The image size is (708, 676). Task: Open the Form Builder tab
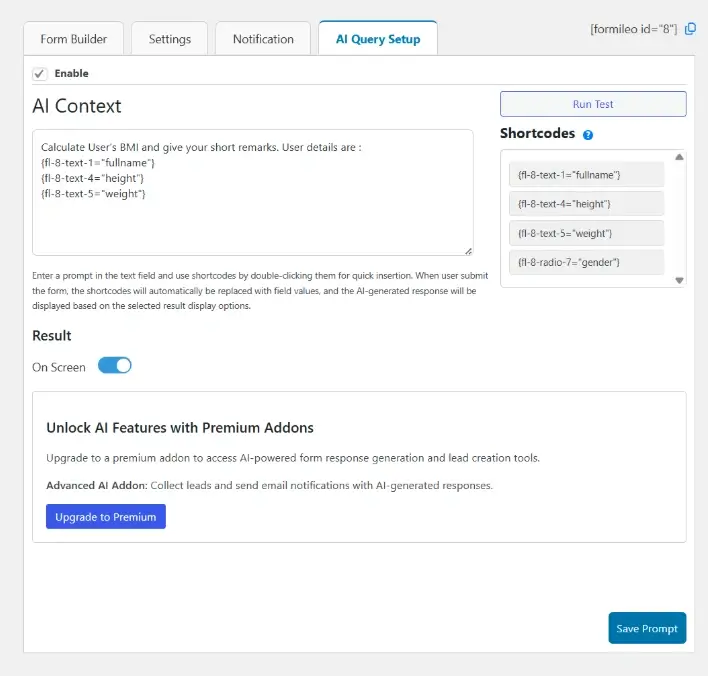pos(74,39)
